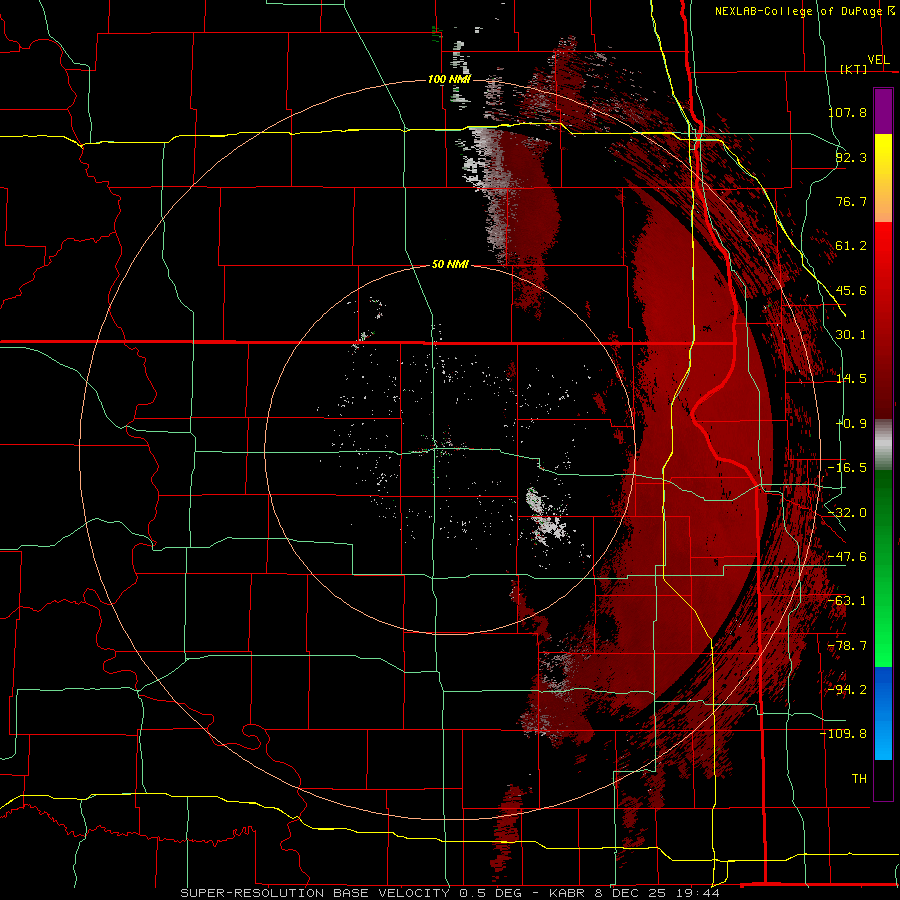Click the -32.0 velocity scale value
This screenshot has width=900, height=900.
tap(847, 513)
